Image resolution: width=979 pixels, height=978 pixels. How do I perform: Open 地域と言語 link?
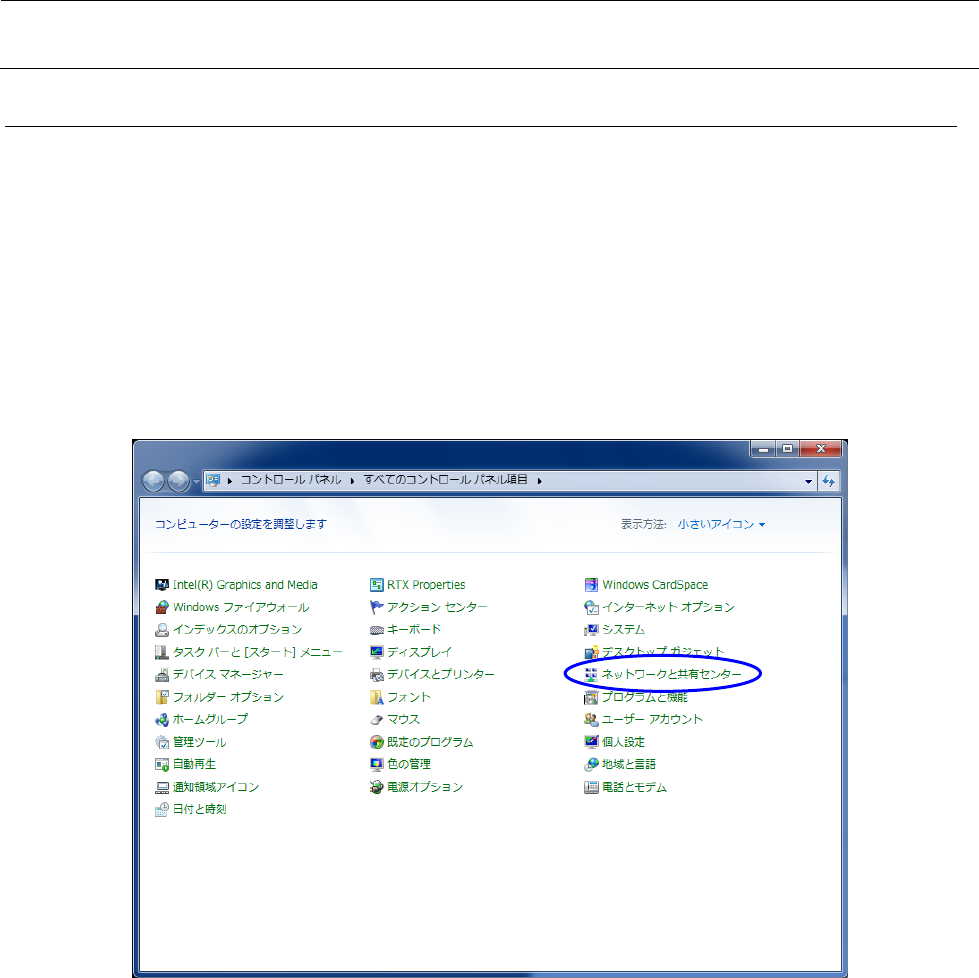[x=629, y=764]
